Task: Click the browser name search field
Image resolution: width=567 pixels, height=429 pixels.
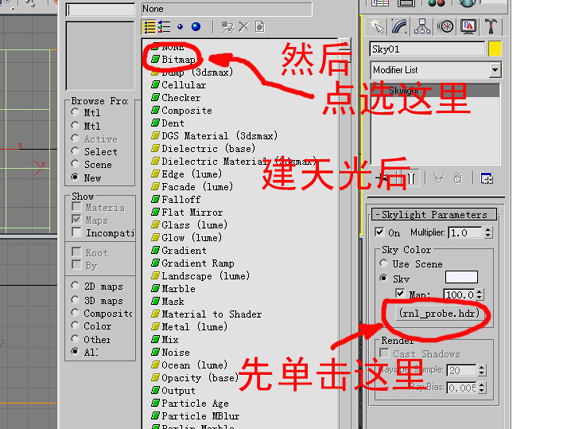Action: click(100, 9)
